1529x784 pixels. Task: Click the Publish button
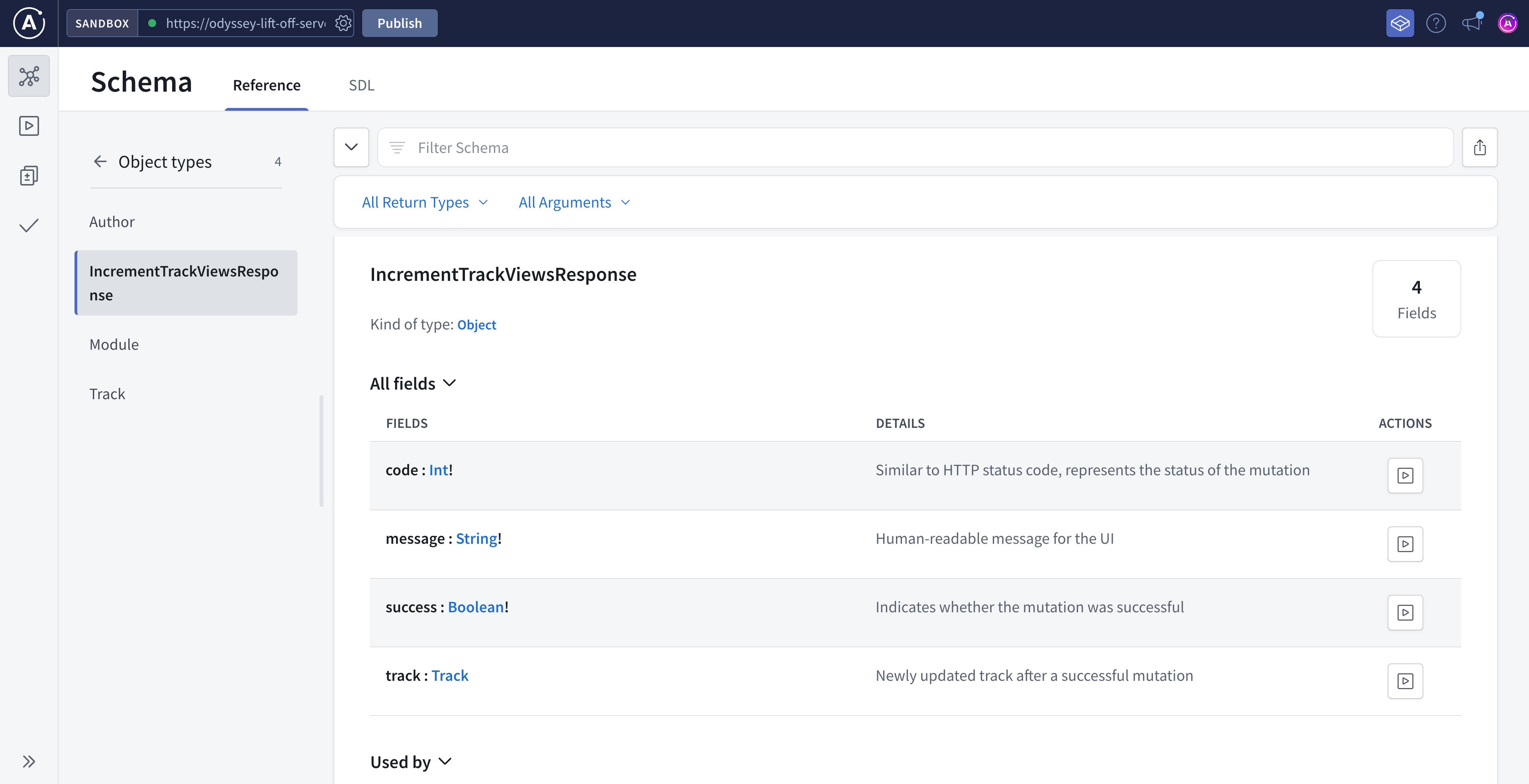tap(400, 23)
